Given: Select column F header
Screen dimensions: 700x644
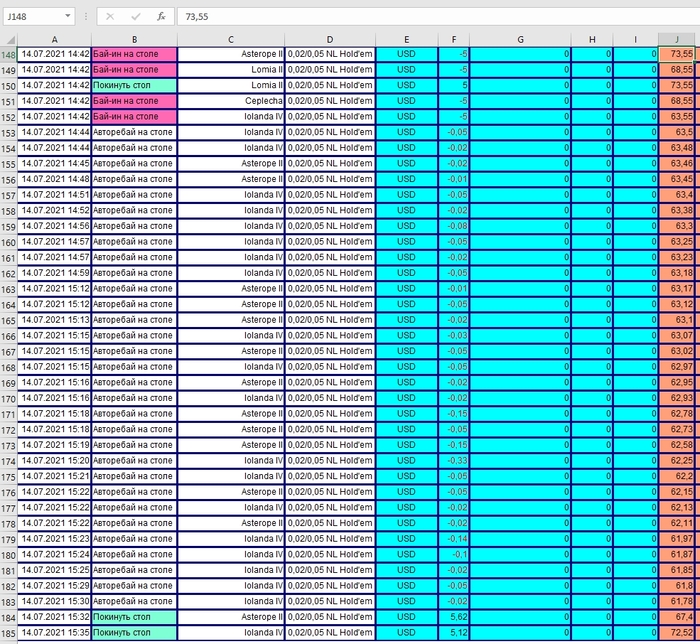Looking at the screenshot, I should click(454, 40).
